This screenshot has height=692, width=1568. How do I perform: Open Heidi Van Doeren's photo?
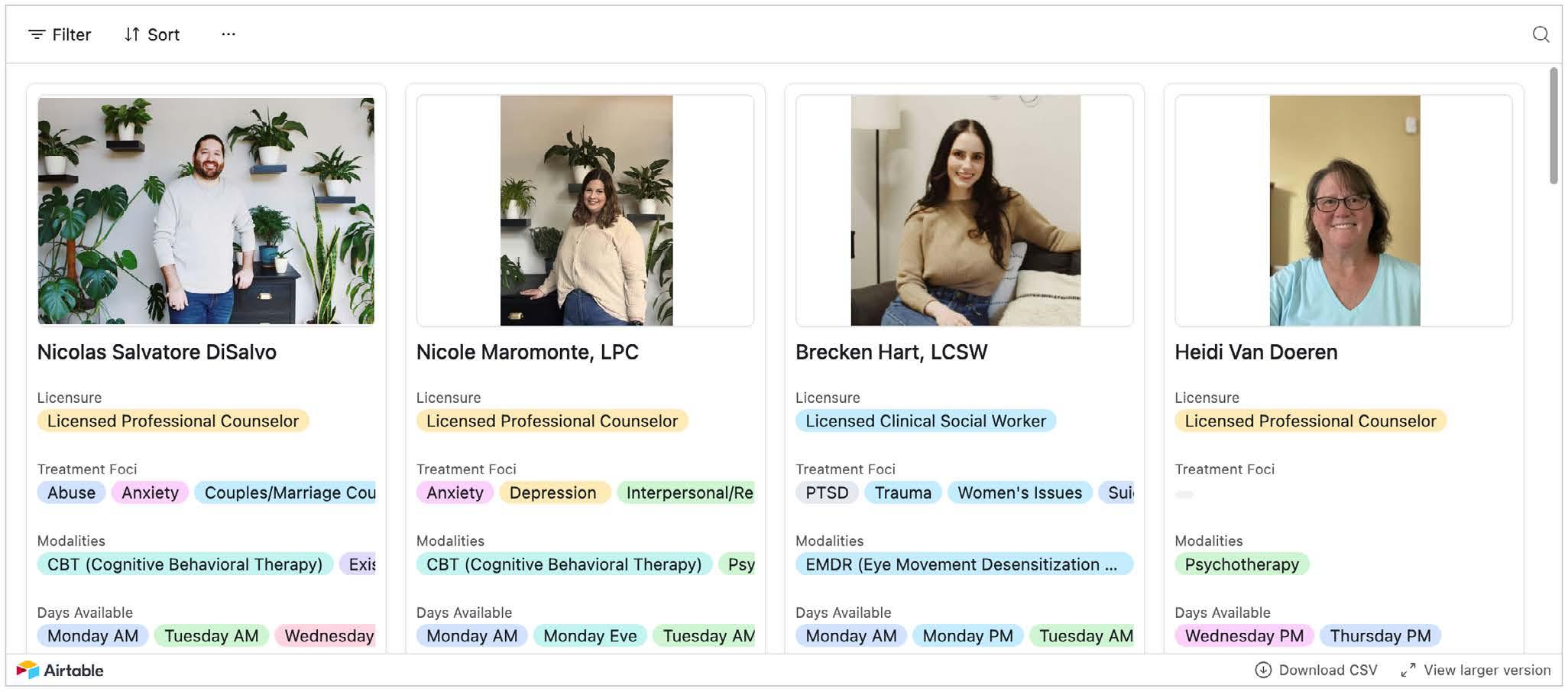pyautogui.click(x=1343, y=210)
